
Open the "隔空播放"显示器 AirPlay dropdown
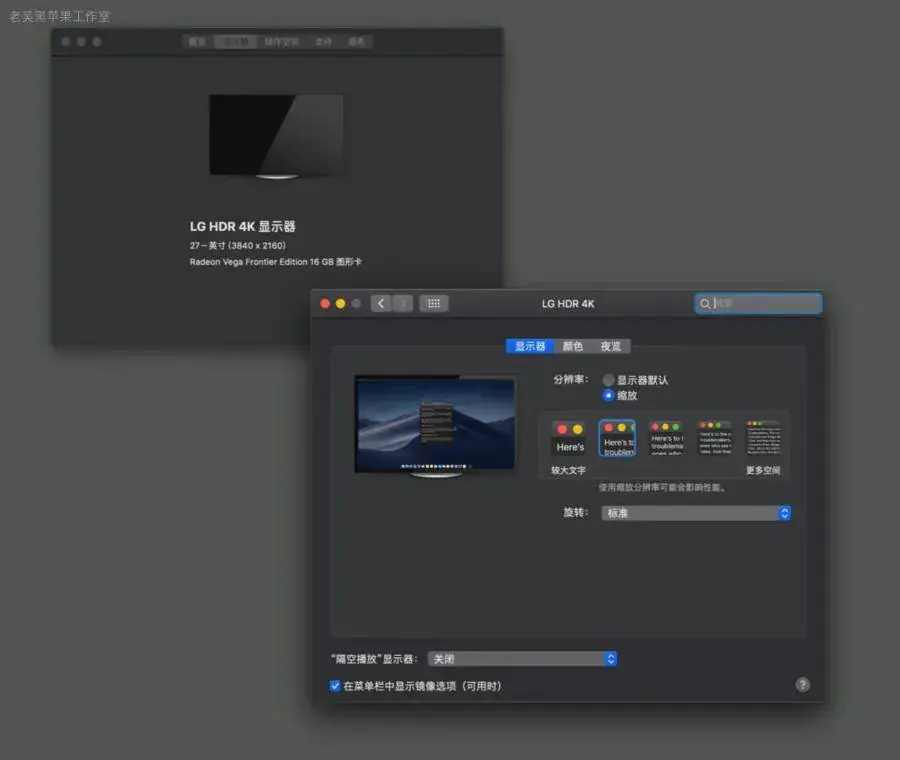point(522,658)
